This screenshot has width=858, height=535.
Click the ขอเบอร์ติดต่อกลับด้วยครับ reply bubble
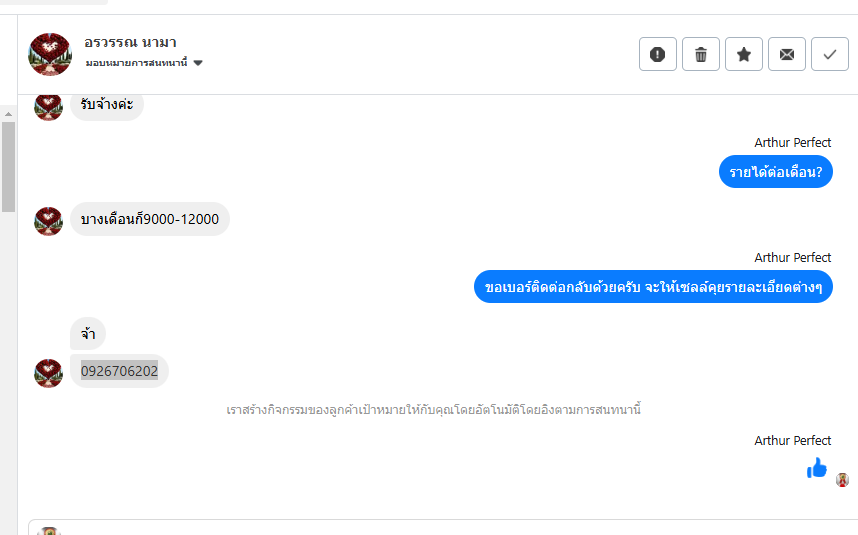point(652,286)
